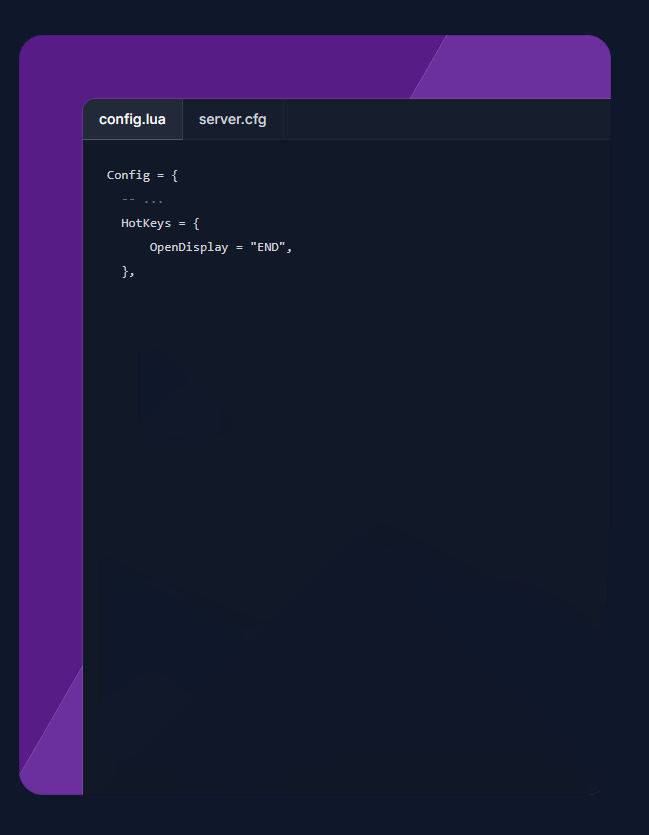Click the "HotKeys = {" line
This screenshot has height=835, width=649.
point(160,223)
